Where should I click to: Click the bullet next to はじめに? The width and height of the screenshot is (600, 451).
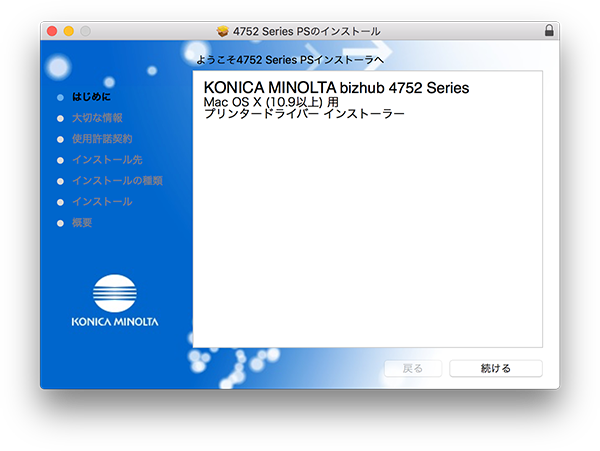(x=60, y=98)
